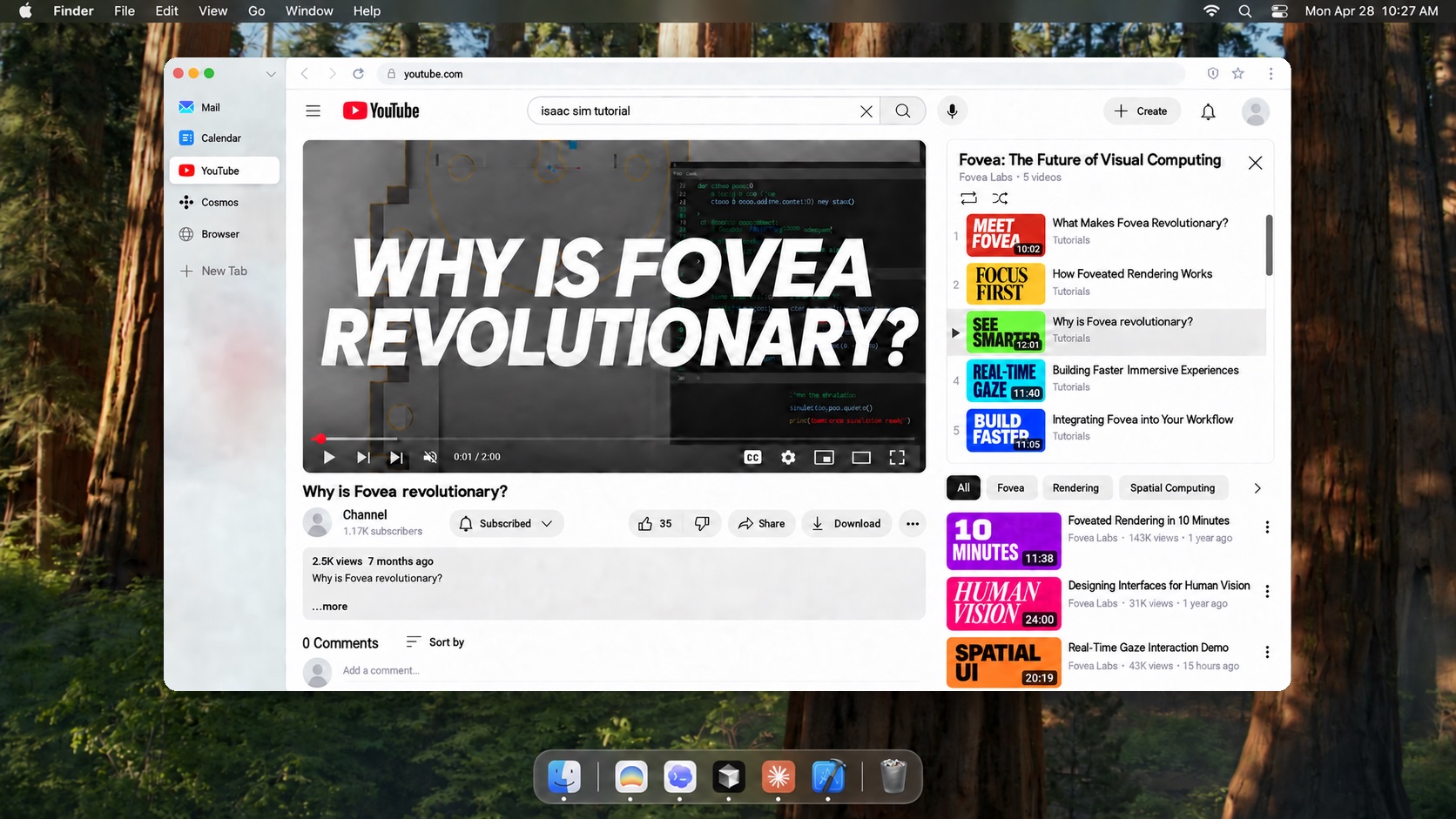Viewport: 1456px width, 819px height.
Task: Select the Rendering filter chip
Action: tap(1075, 487)
